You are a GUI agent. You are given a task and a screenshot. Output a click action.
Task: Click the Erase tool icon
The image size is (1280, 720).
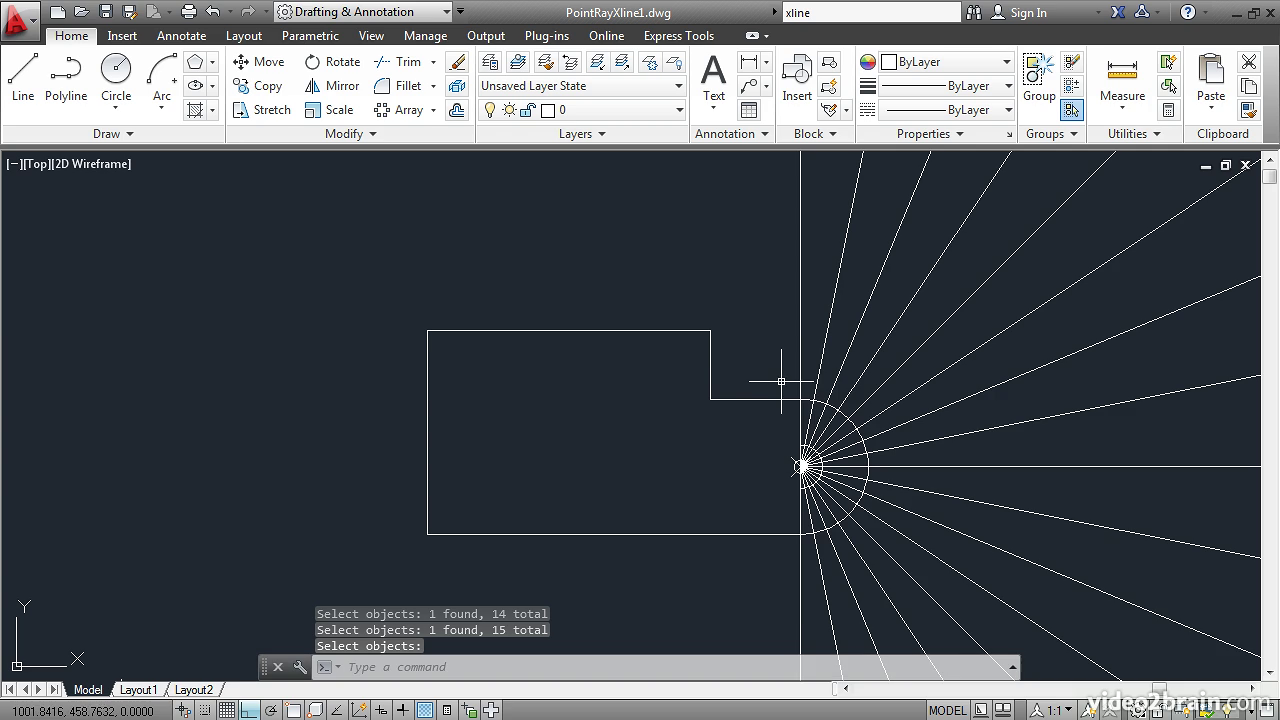pyautogui.click(x=457, y=62)
